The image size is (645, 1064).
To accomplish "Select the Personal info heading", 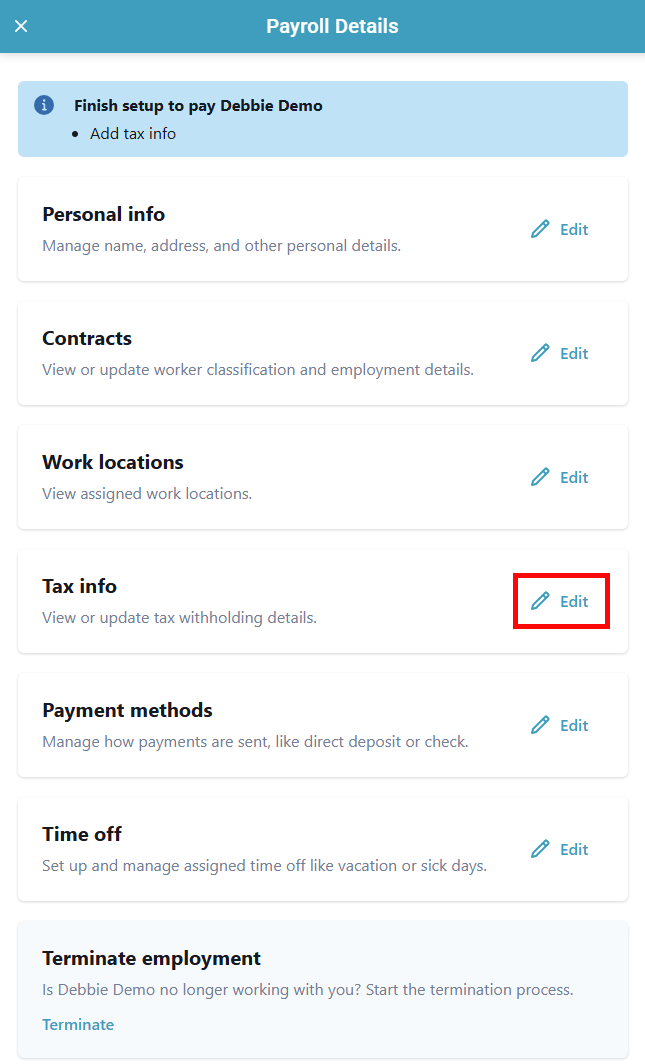I will tap(103, 214).
